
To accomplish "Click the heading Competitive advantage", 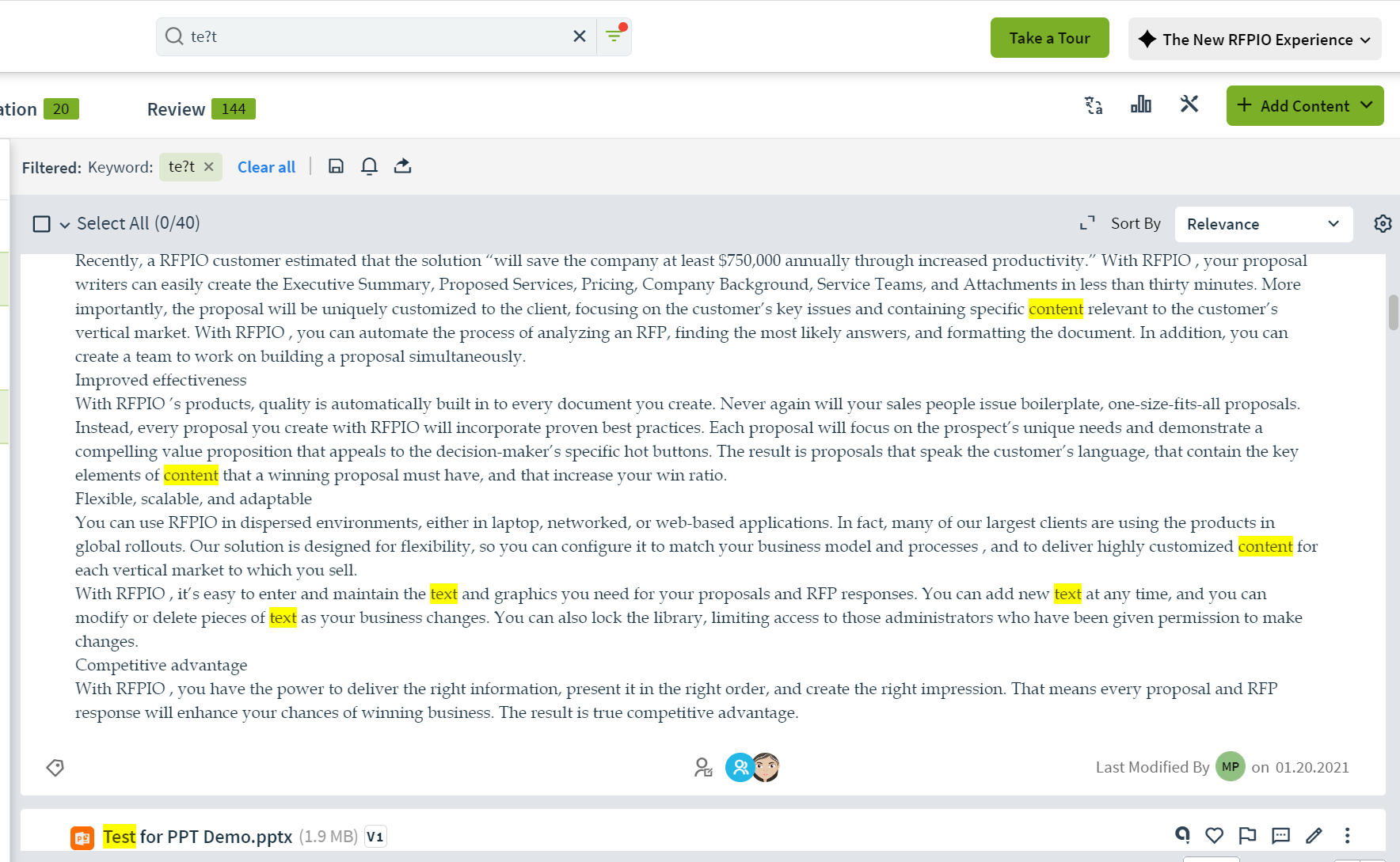I will click(162, 665).
